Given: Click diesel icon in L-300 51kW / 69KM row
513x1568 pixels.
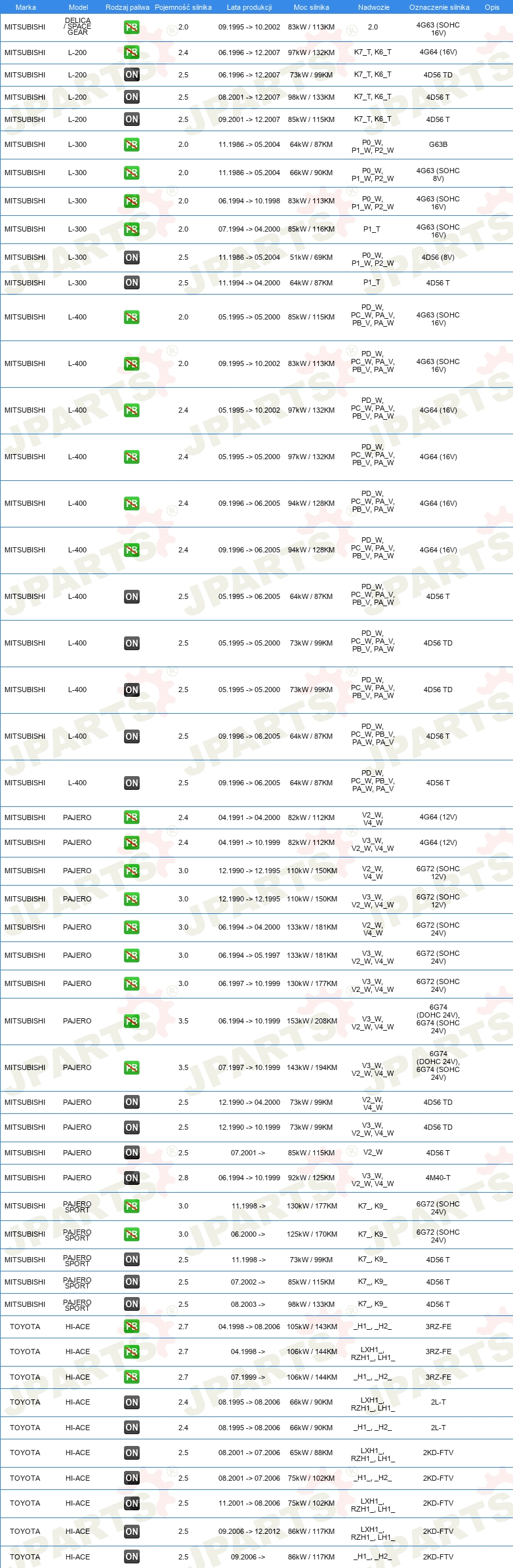Looking at the screenshot, I should tap(132, 258).
